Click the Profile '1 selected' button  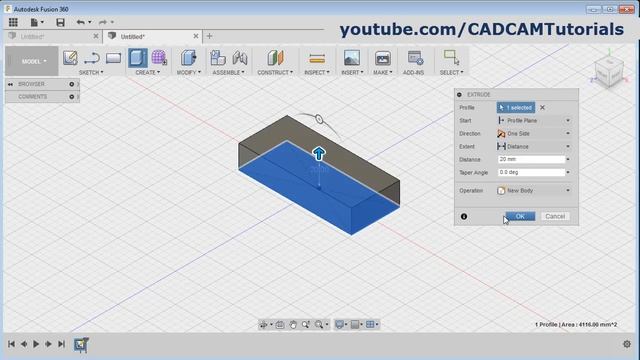[x=516, y=107]
